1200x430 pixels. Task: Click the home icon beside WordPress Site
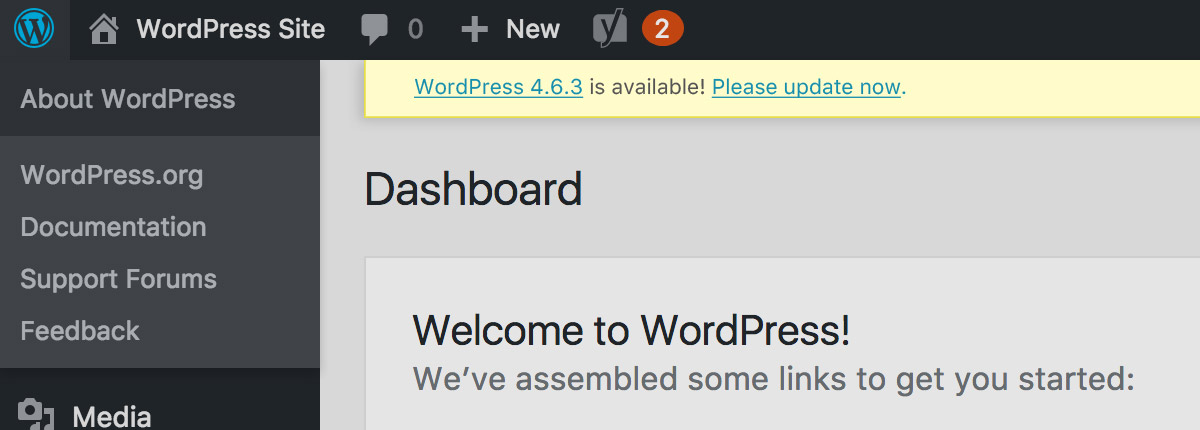click(x=103, y=30)
